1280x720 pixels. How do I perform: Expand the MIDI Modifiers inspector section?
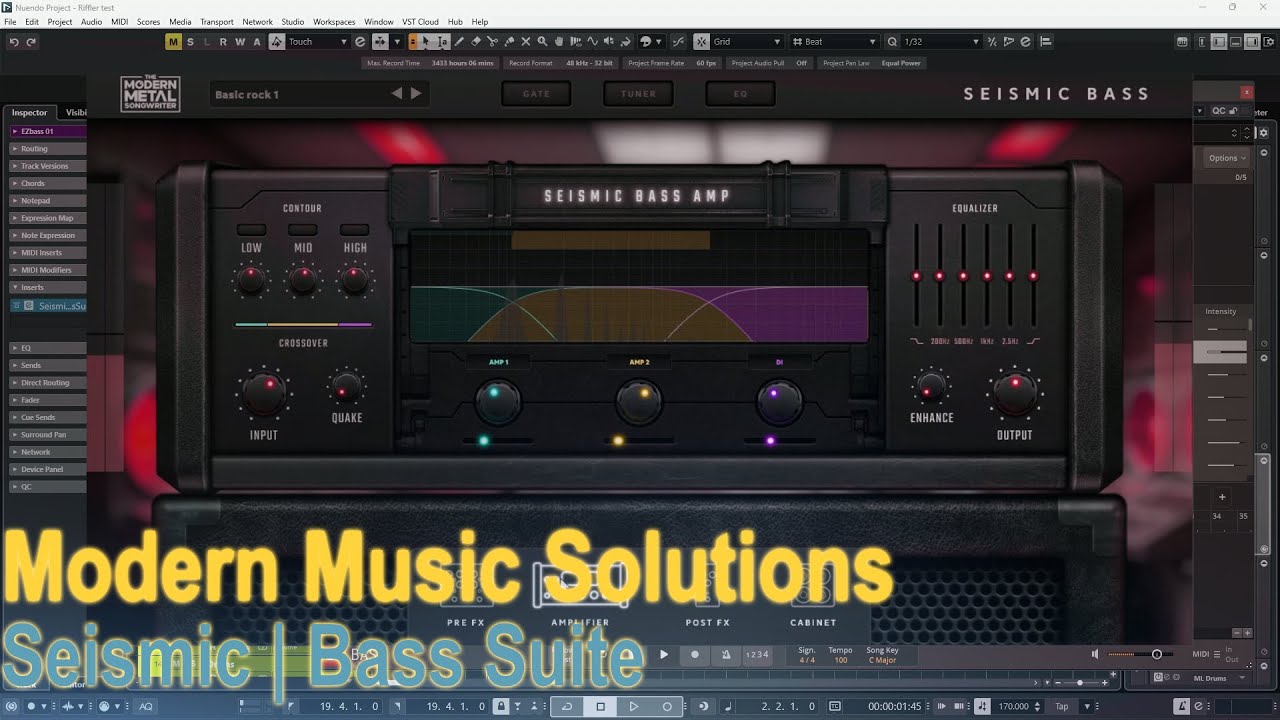(x=47, y=270)
